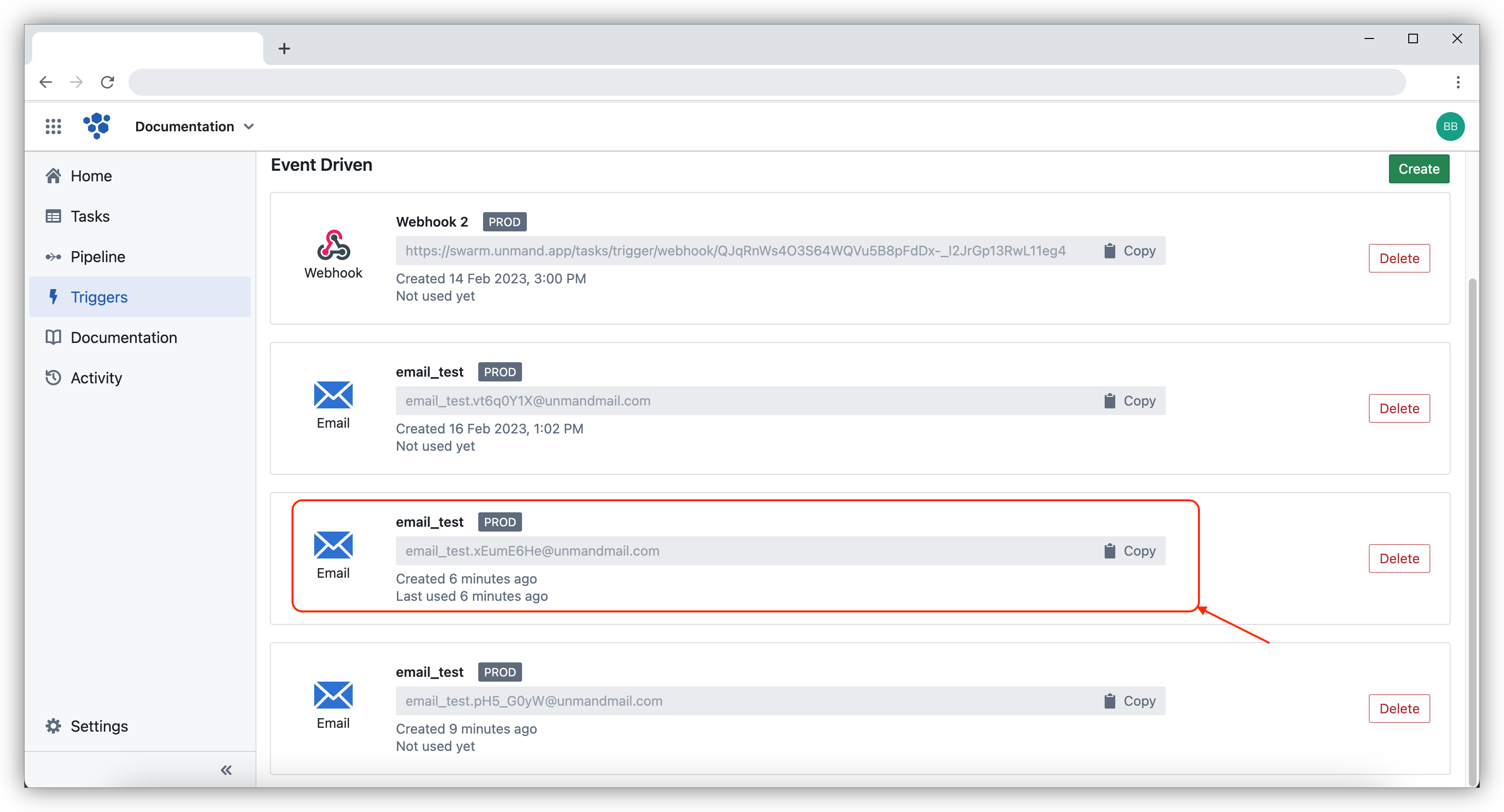Delete the highlighted email_test trigger
This screenshot has width=1504, height=812.
pyautogui.click(x=1399, y=558)
